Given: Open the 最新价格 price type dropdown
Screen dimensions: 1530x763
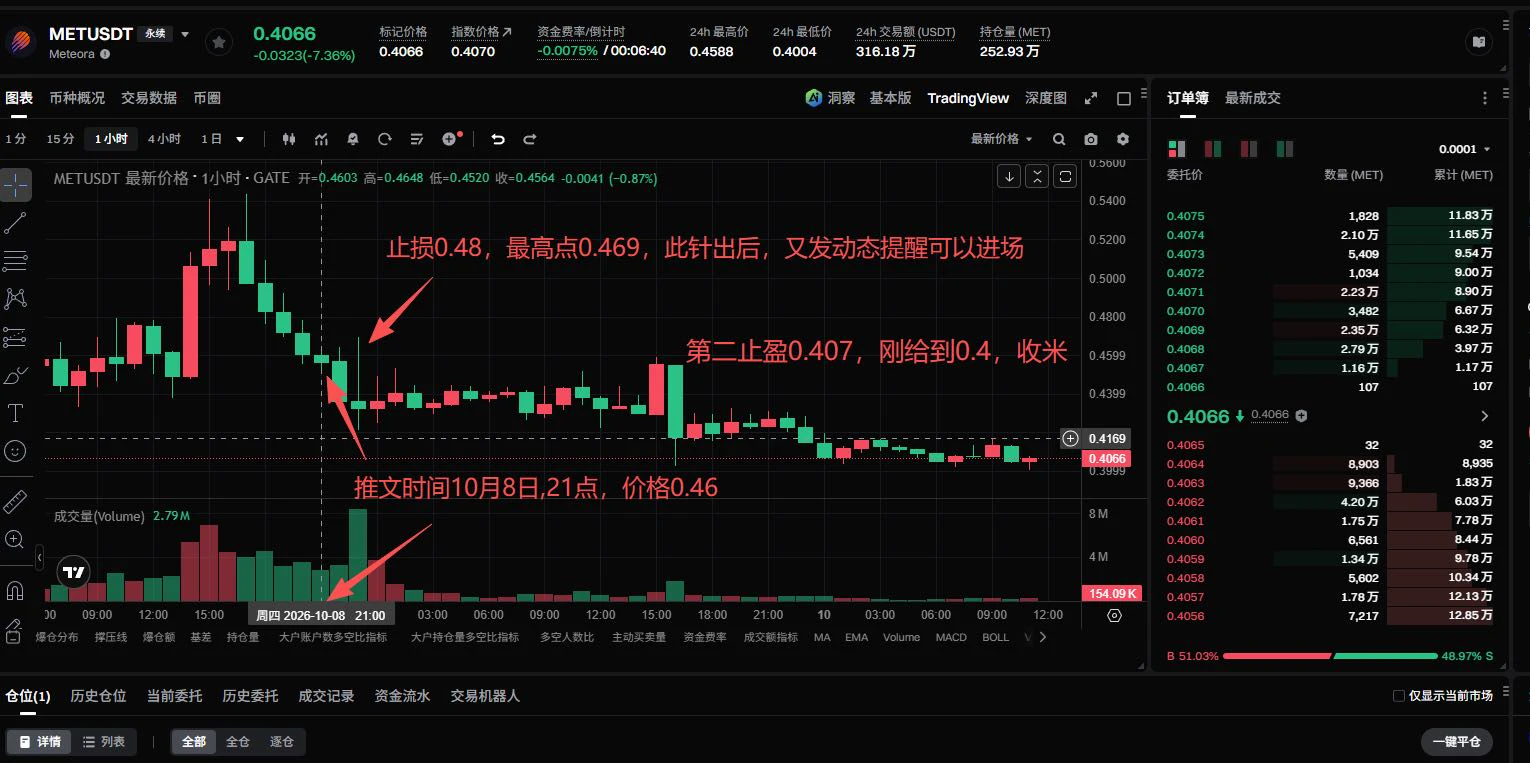Looking at the screenshot, I should click(1001, 139).
